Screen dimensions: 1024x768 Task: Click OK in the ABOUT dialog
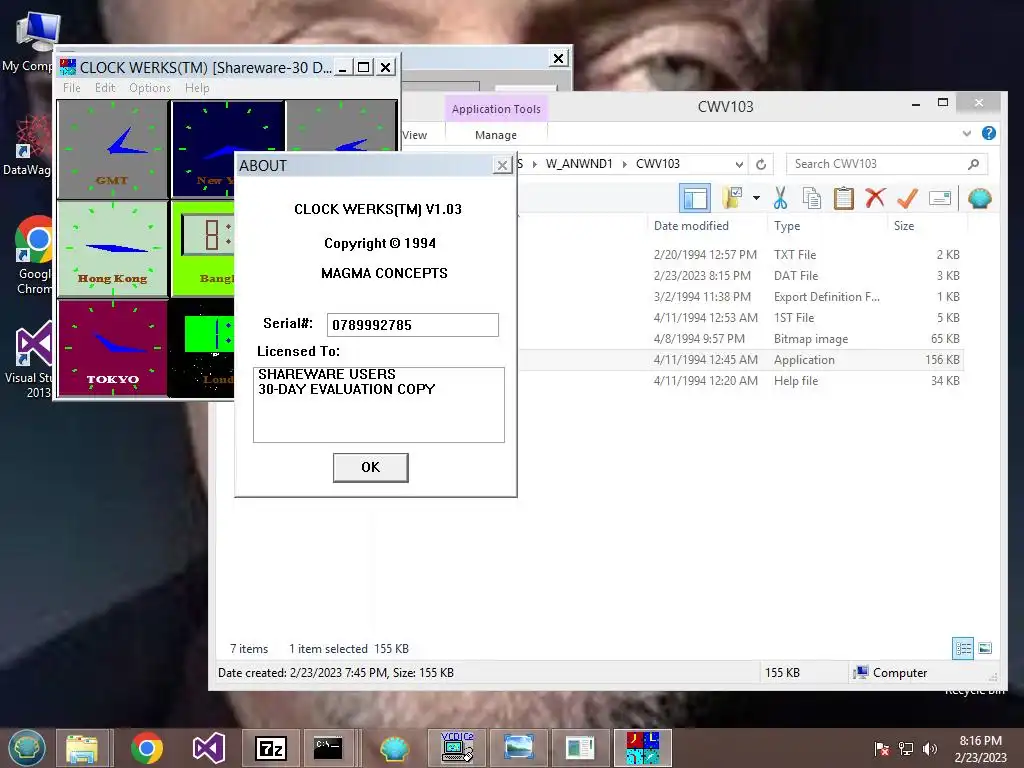pos(370,468)
